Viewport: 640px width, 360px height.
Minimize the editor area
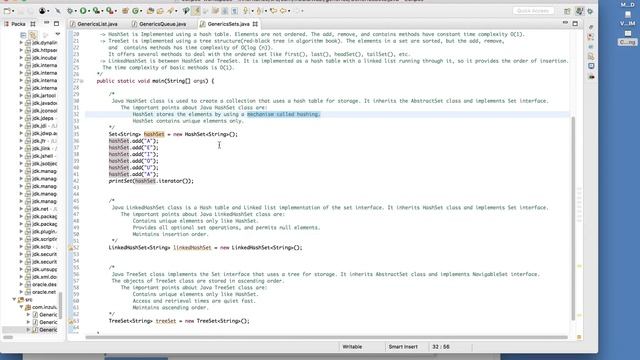click(565, 23)
